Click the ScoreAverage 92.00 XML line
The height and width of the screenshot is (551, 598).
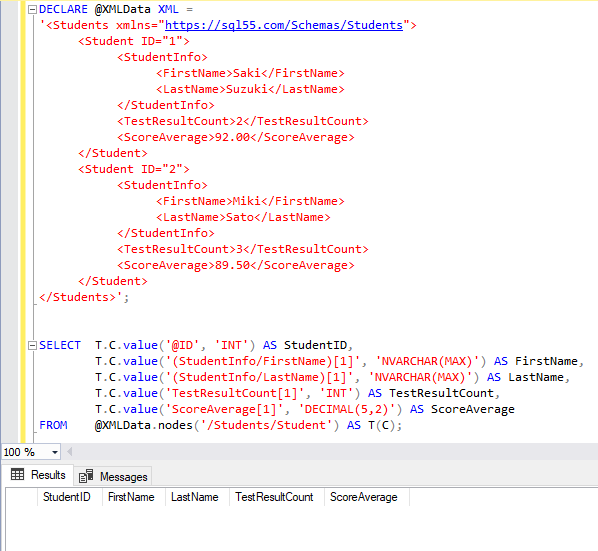tap(236, 137)
